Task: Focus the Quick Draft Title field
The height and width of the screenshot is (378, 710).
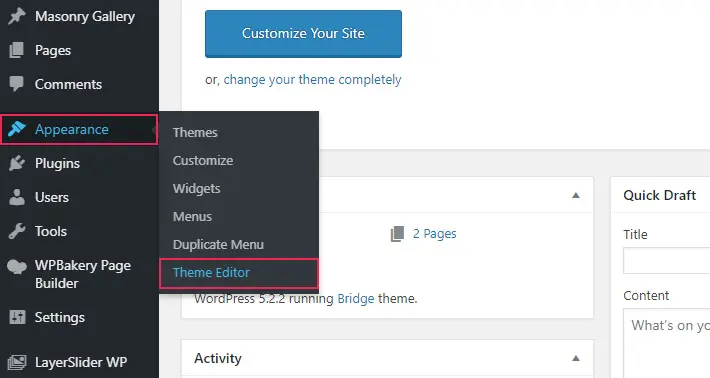Action: 667,260
